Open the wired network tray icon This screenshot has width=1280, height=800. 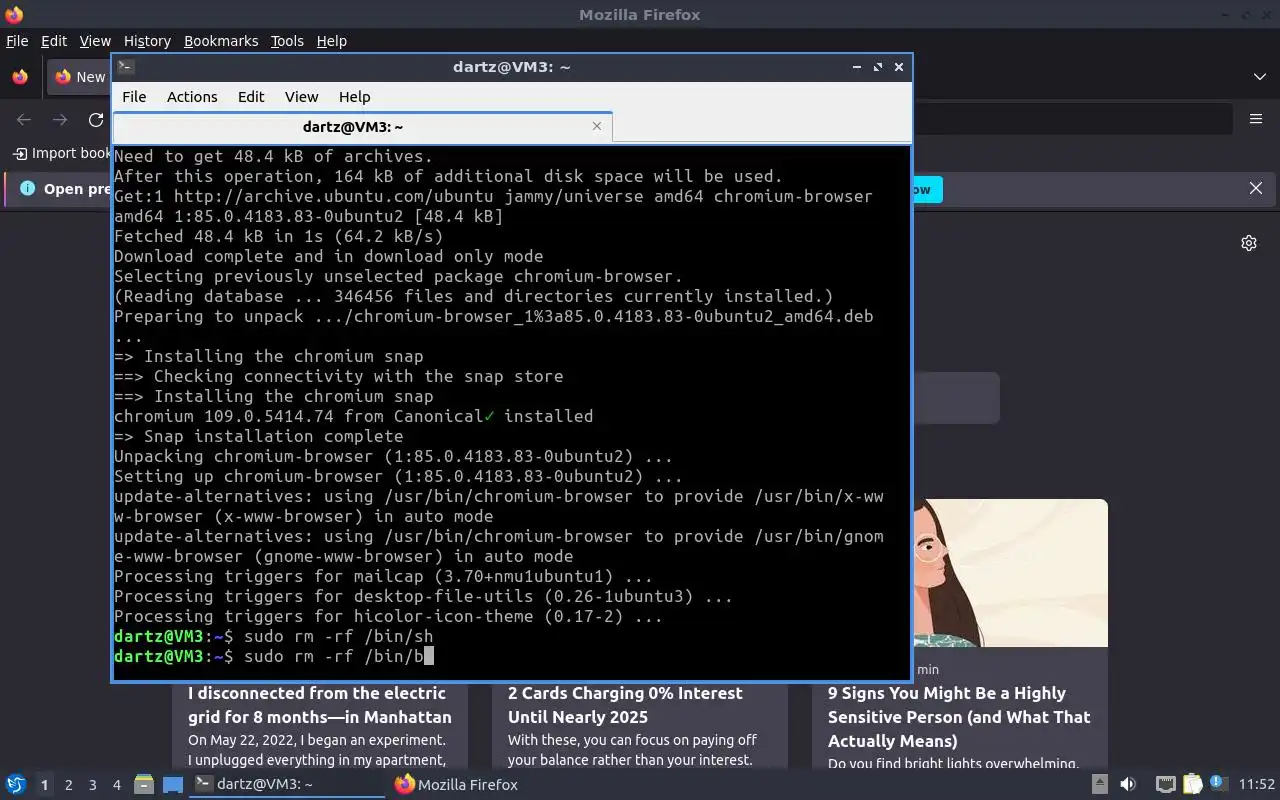click(1165, 785)
